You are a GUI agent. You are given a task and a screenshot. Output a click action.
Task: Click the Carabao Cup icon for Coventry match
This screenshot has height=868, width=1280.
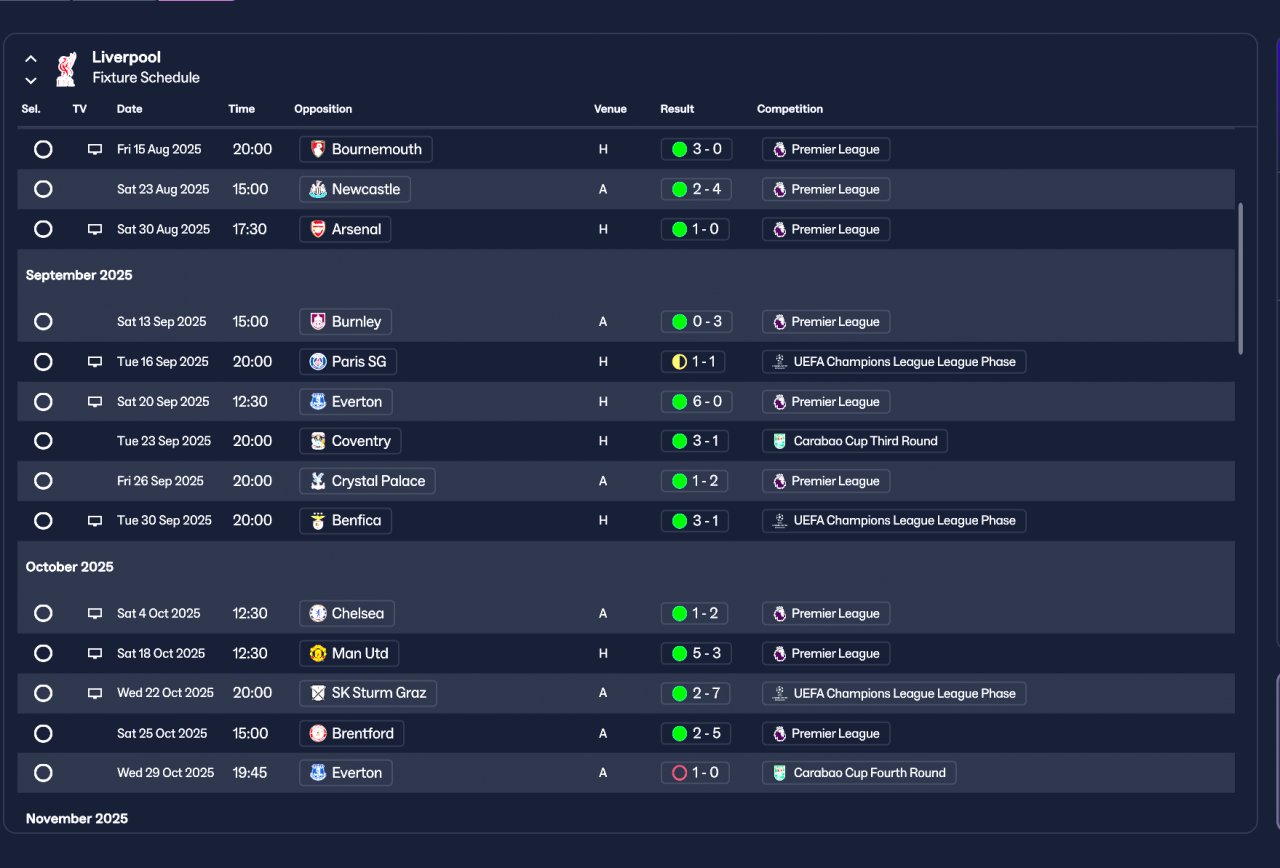coord(780,441)
